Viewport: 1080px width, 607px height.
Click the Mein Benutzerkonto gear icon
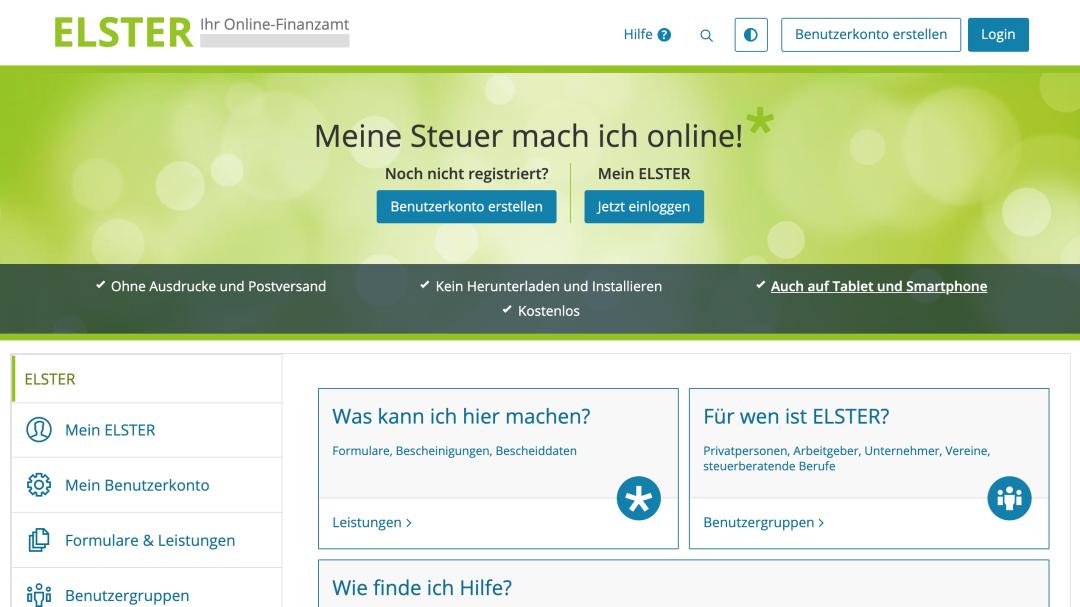coord(39,485)
